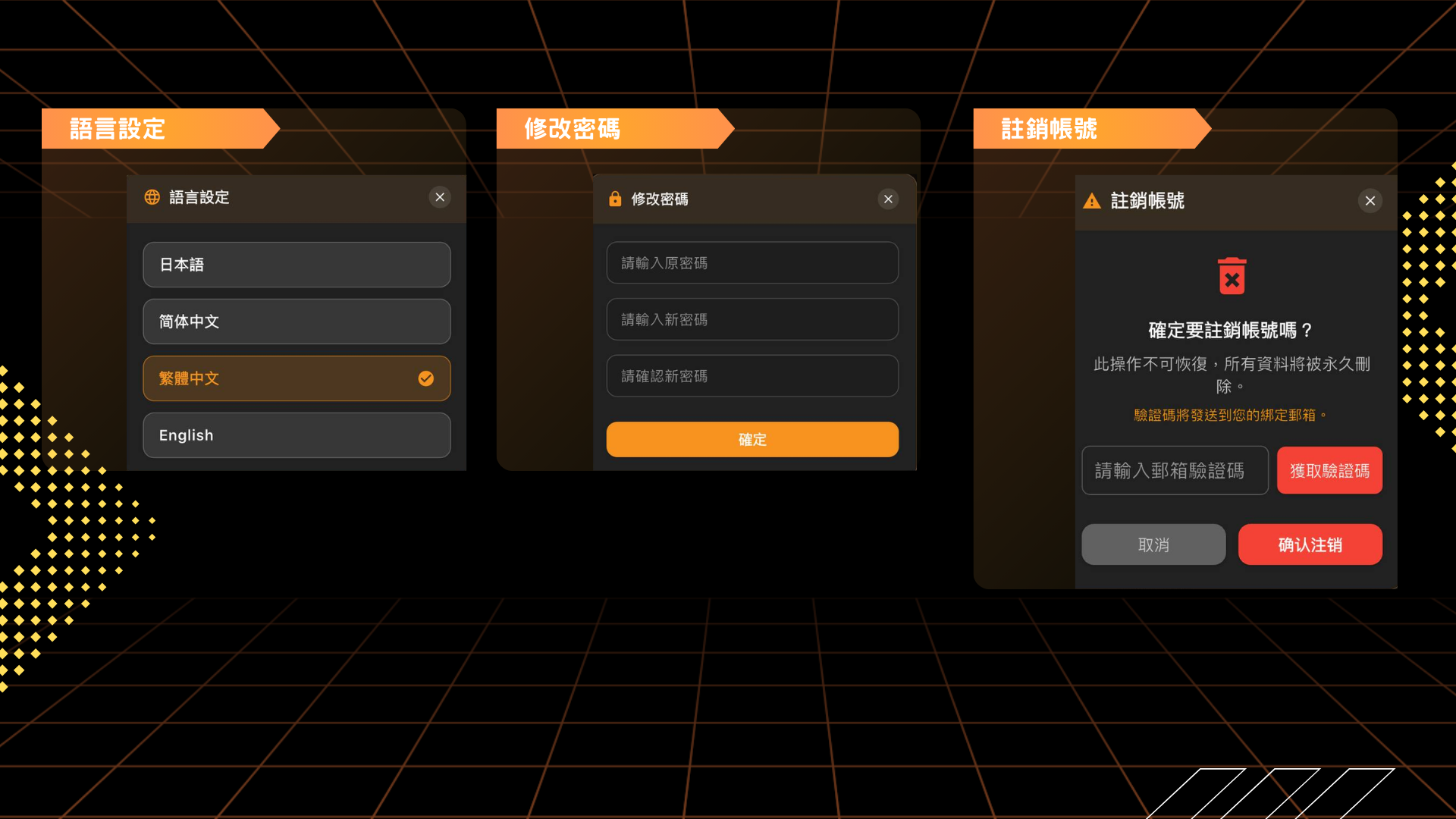Click the orange checkmark on 繁體中文

(426, 378)
